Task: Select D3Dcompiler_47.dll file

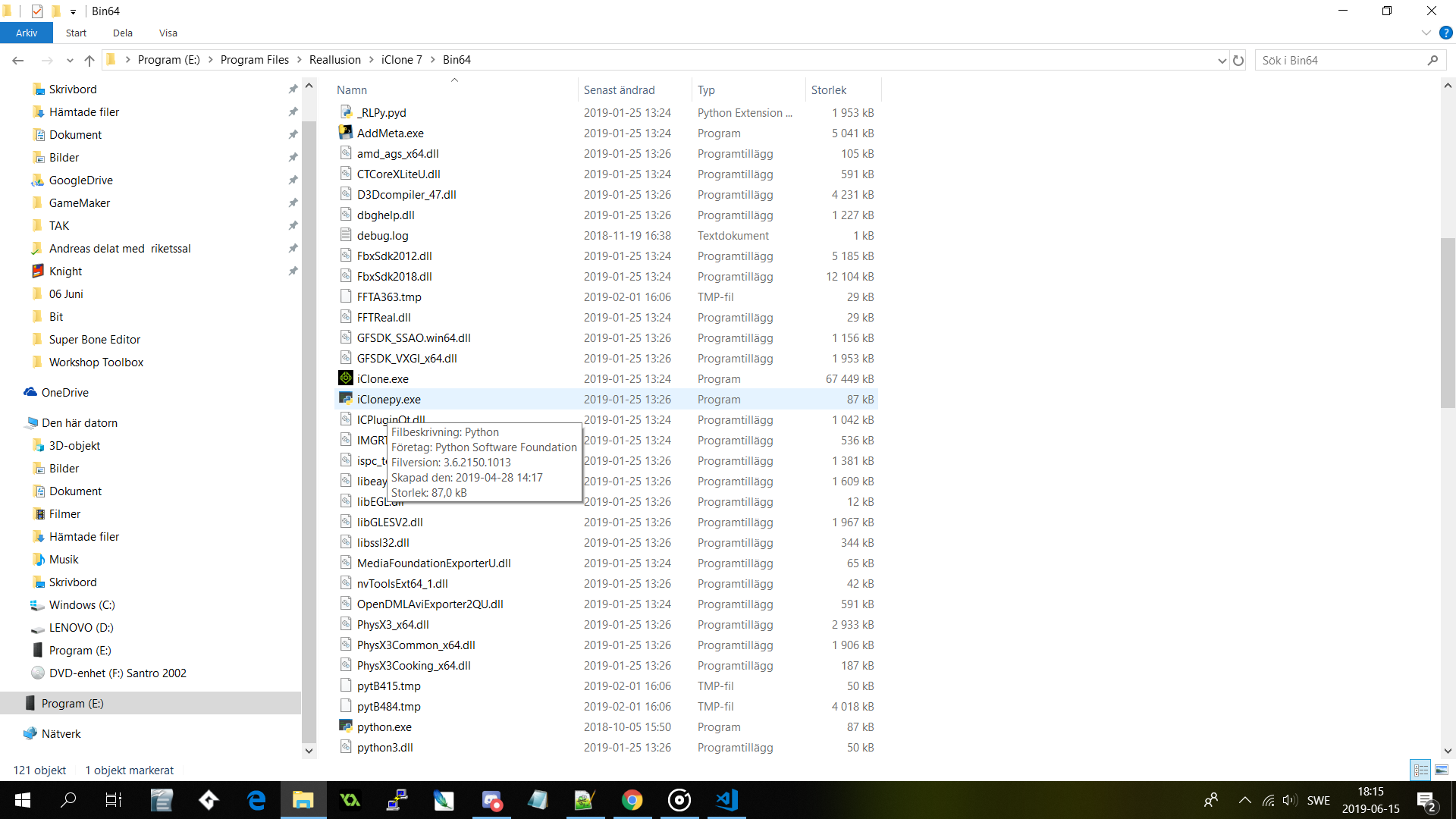Action: point(406,194)
